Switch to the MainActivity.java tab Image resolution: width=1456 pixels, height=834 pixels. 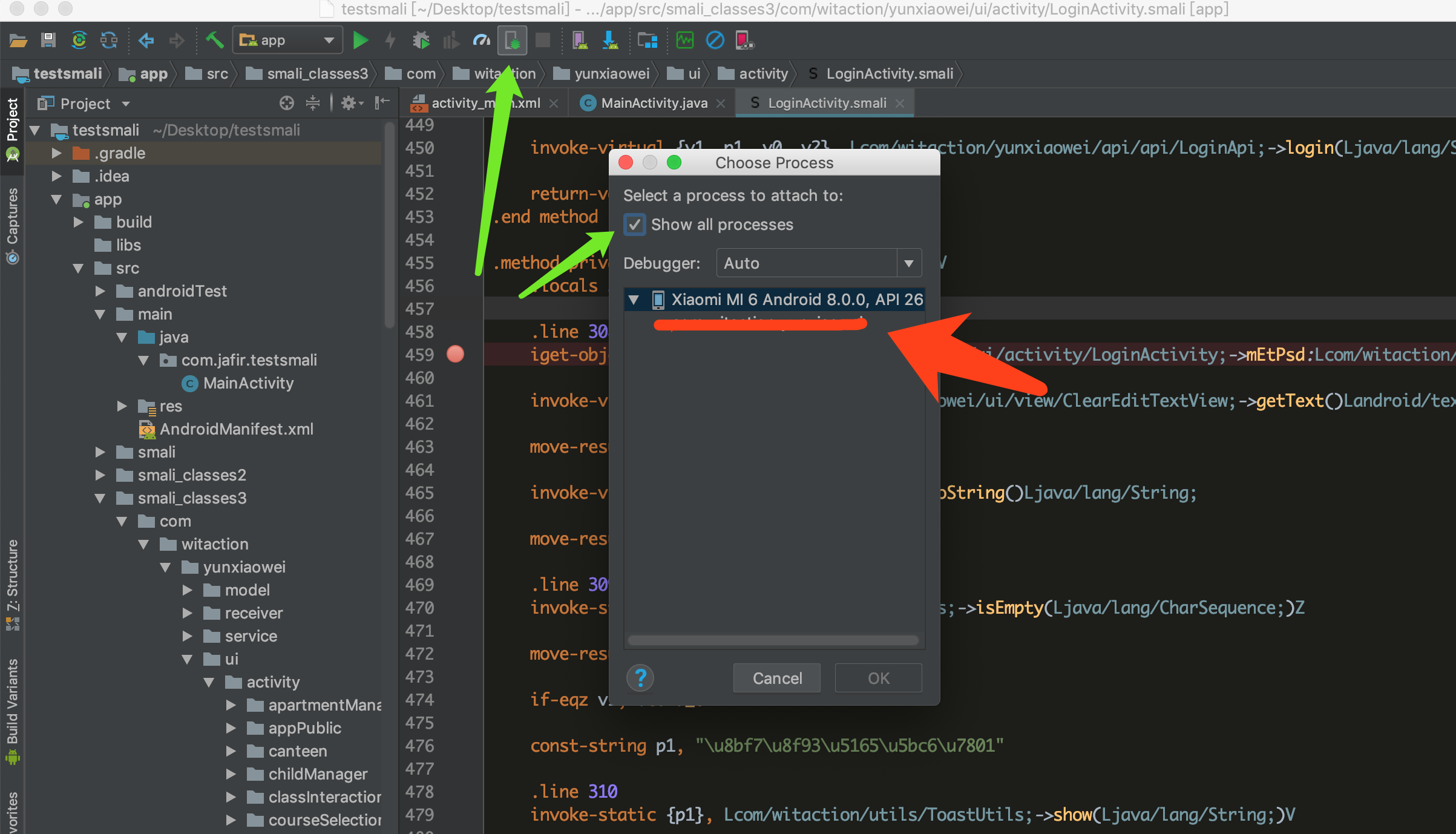coord(654,103)
